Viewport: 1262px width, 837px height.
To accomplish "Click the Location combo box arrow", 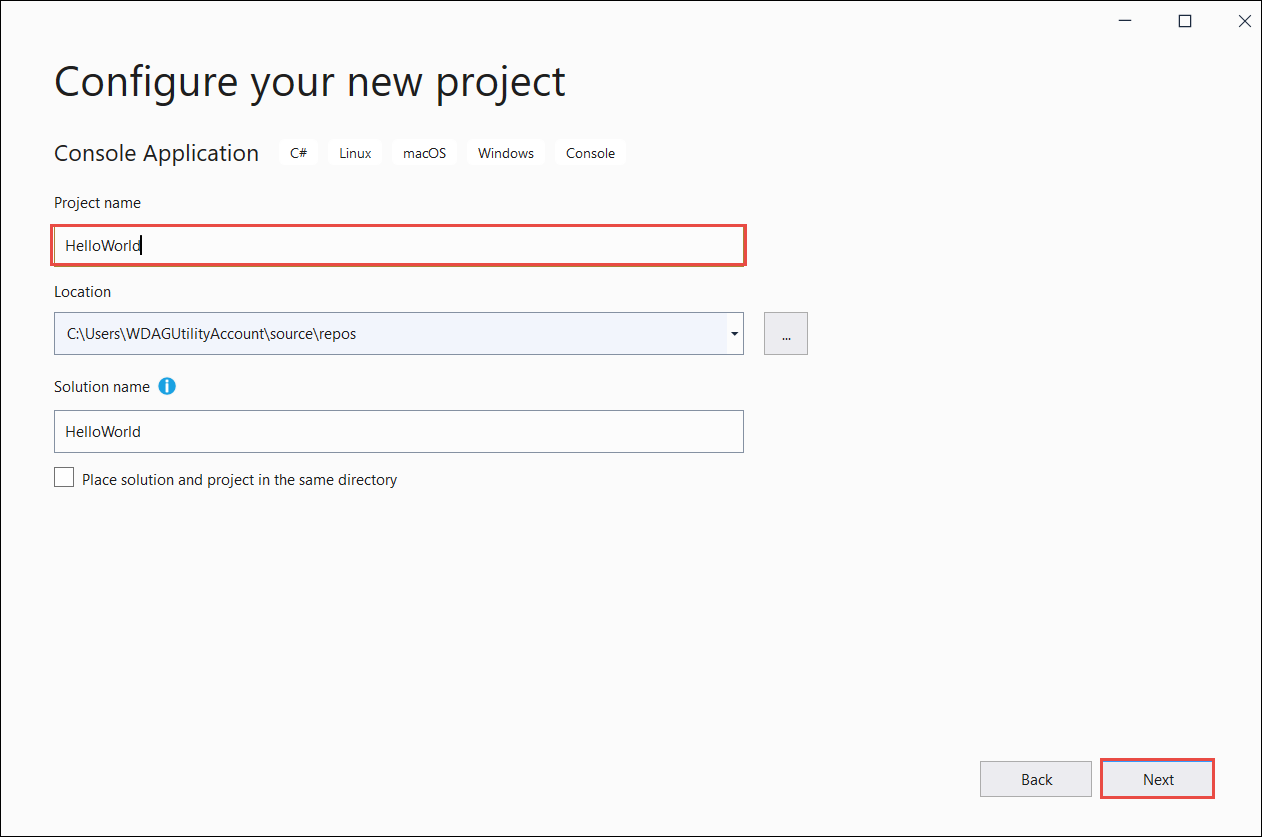I will click(x=734, y=333).
